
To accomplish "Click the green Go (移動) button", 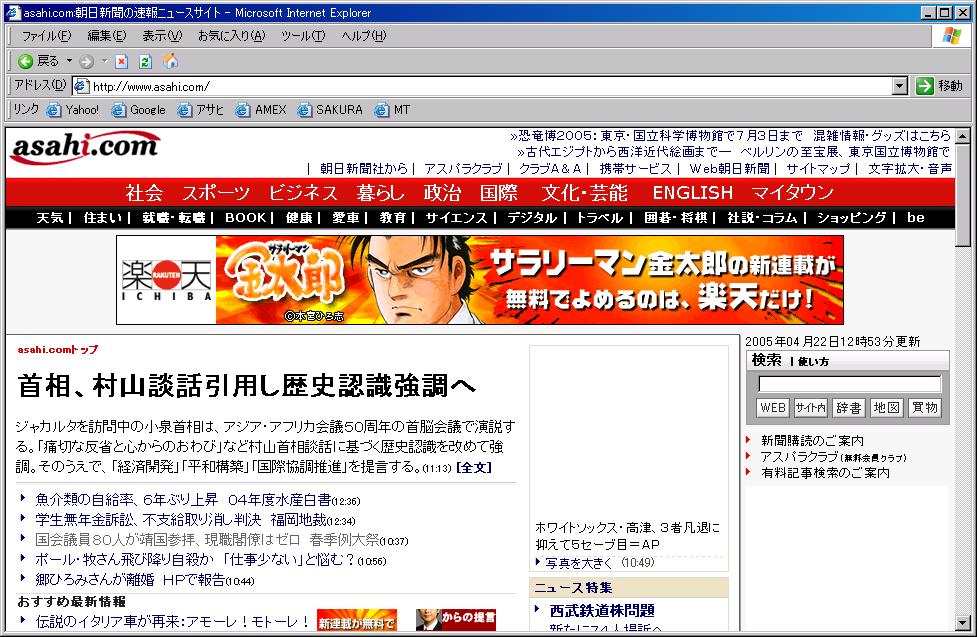I will click(939, 86).
